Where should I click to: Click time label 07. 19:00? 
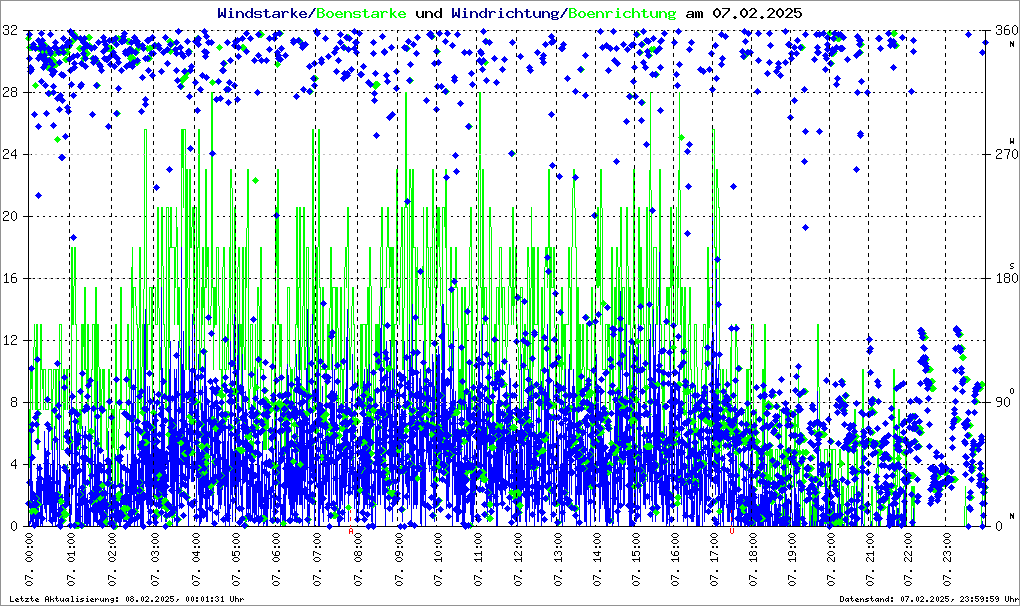[x=792, y=560]
